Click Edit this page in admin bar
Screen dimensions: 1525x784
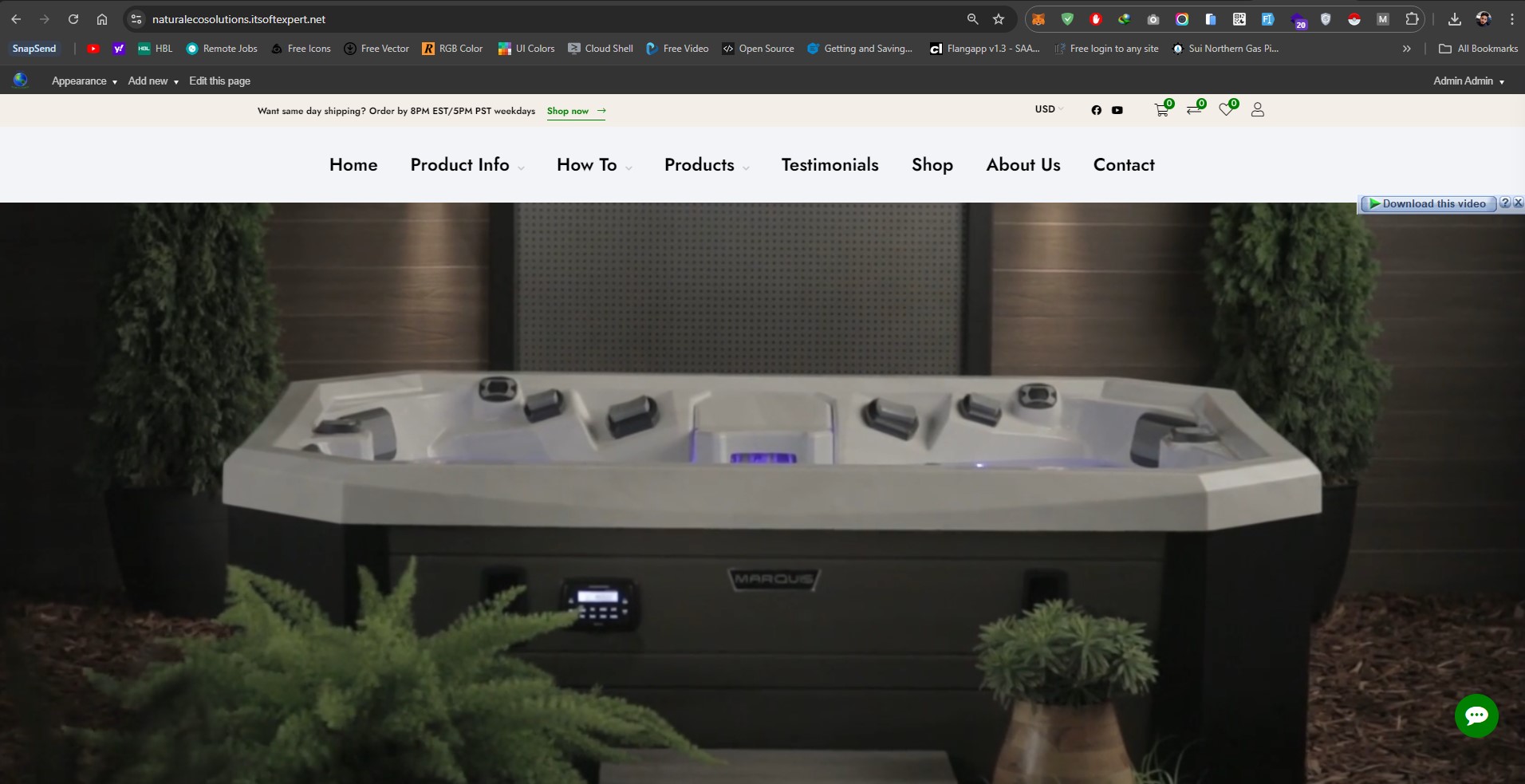pyautogui.click(x=219, y=81)
